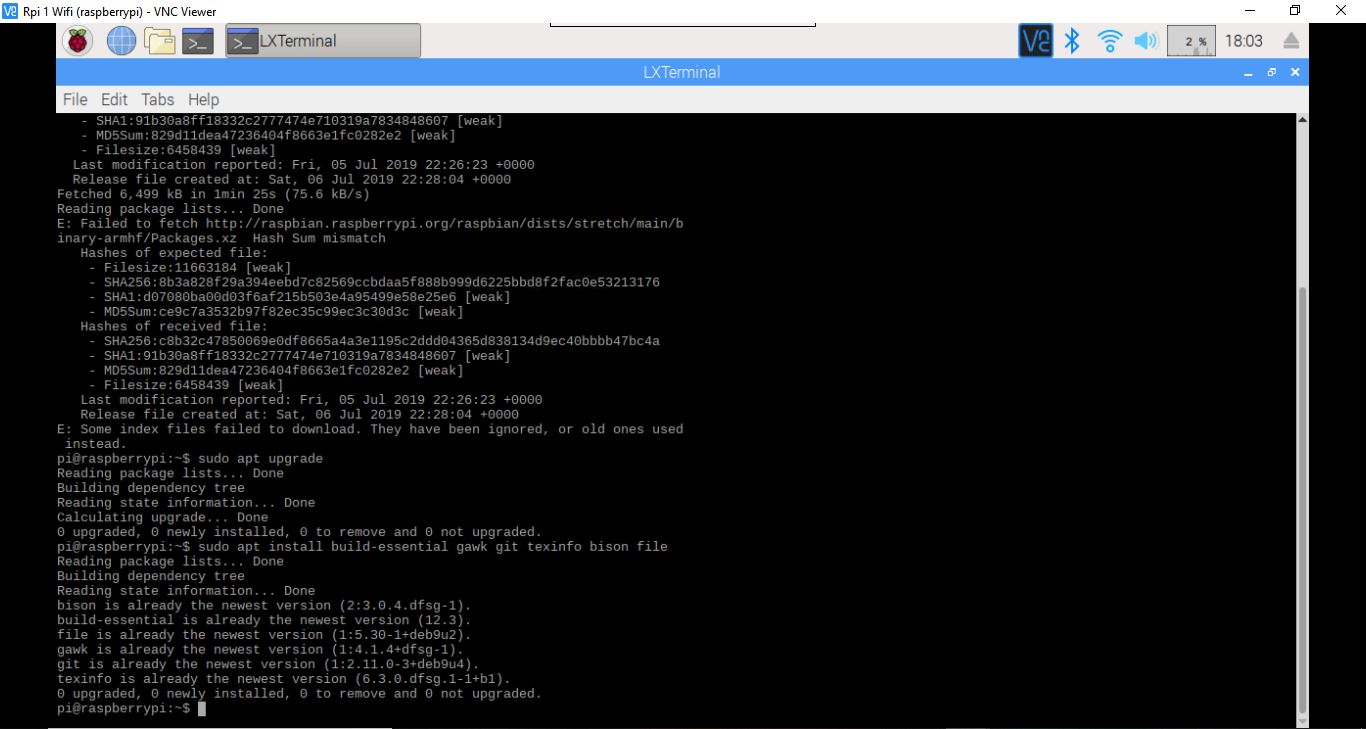
Task: Click the VNC Server tray icon
Action: click(1035, 41)
